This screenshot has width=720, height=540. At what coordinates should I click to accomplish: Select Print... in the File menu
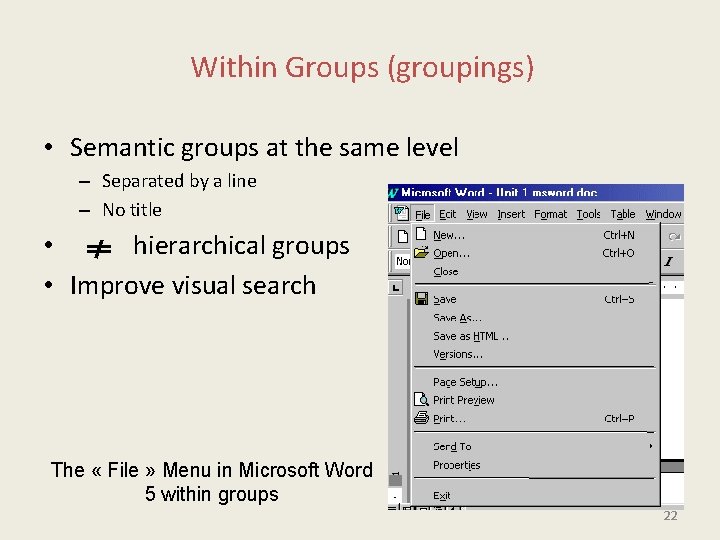535,419
